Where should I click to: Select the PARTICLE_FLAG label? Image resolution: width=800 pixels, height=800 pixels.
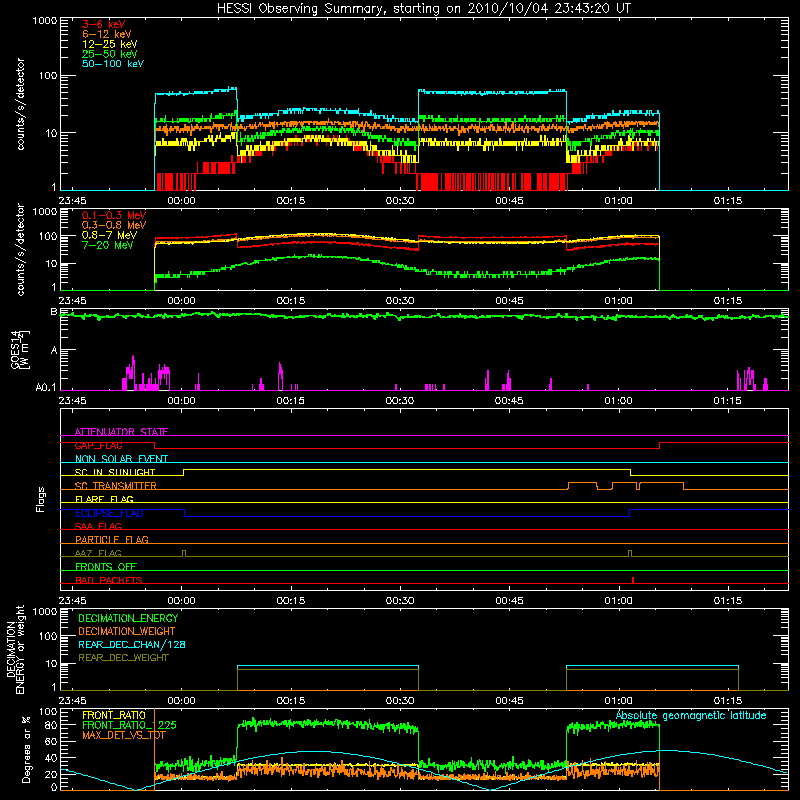pyautogui.click(x=112, y=539)
